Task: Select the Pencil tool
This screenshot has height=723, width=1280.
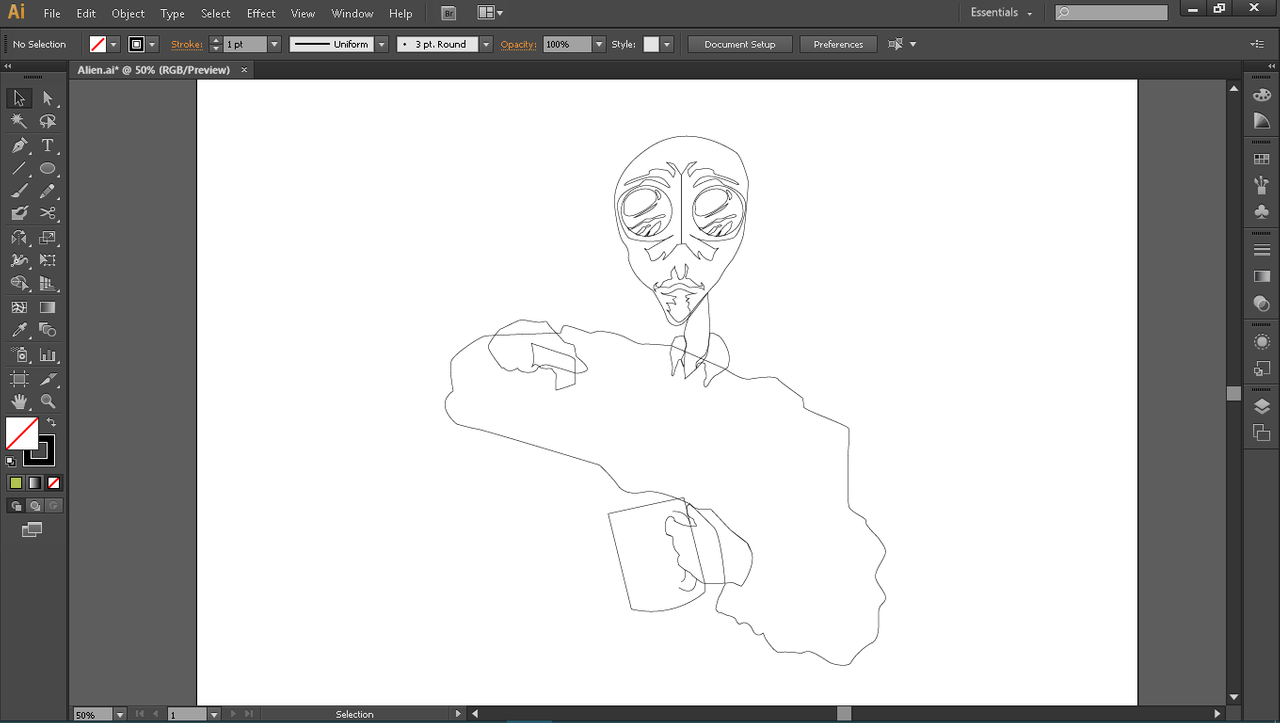Action: 48,192
